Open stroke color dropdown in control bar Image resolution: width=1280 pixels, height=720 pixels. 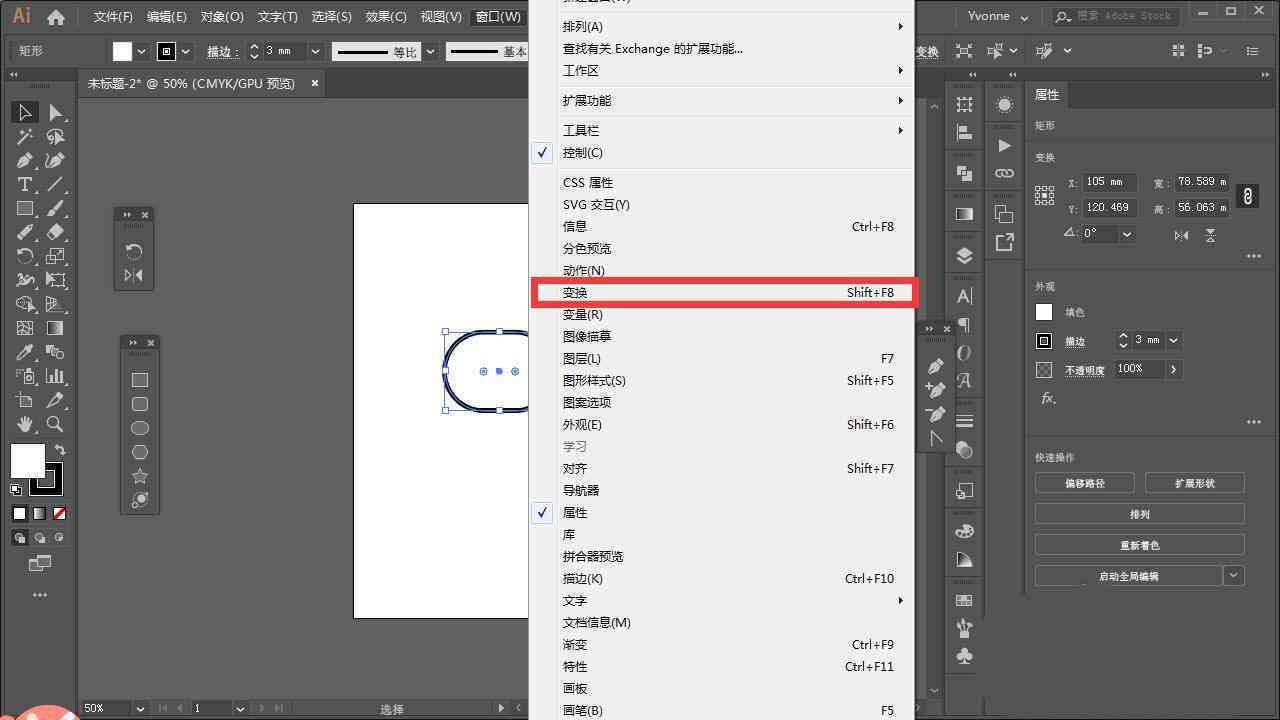tap(187, 51)
